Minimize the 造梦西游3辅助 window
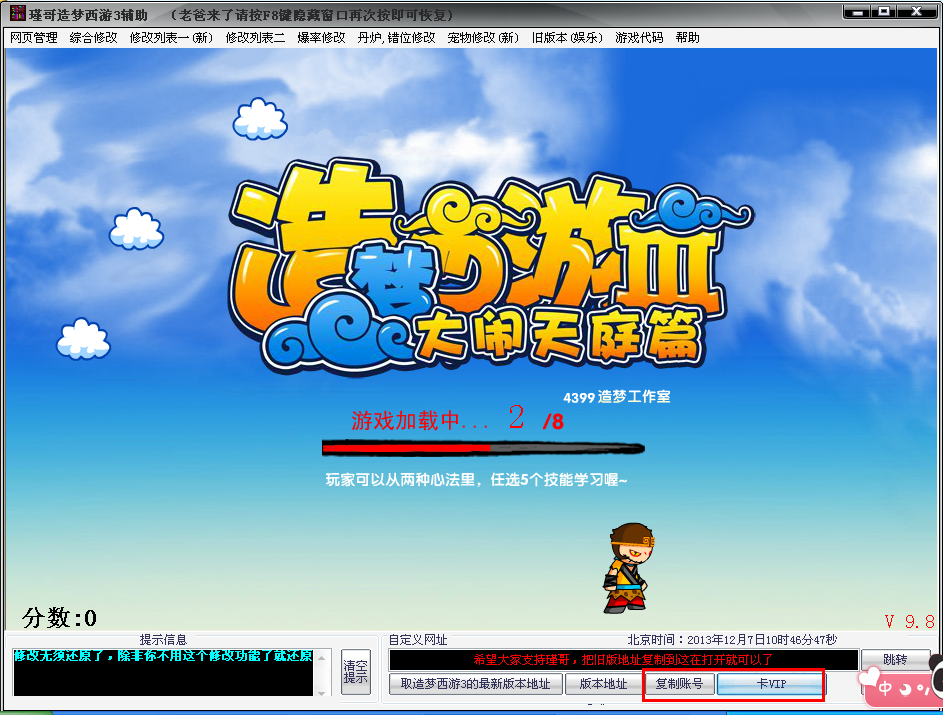This screenshot has width=943, height=715. pyautogui.click(x=857, y=11)
